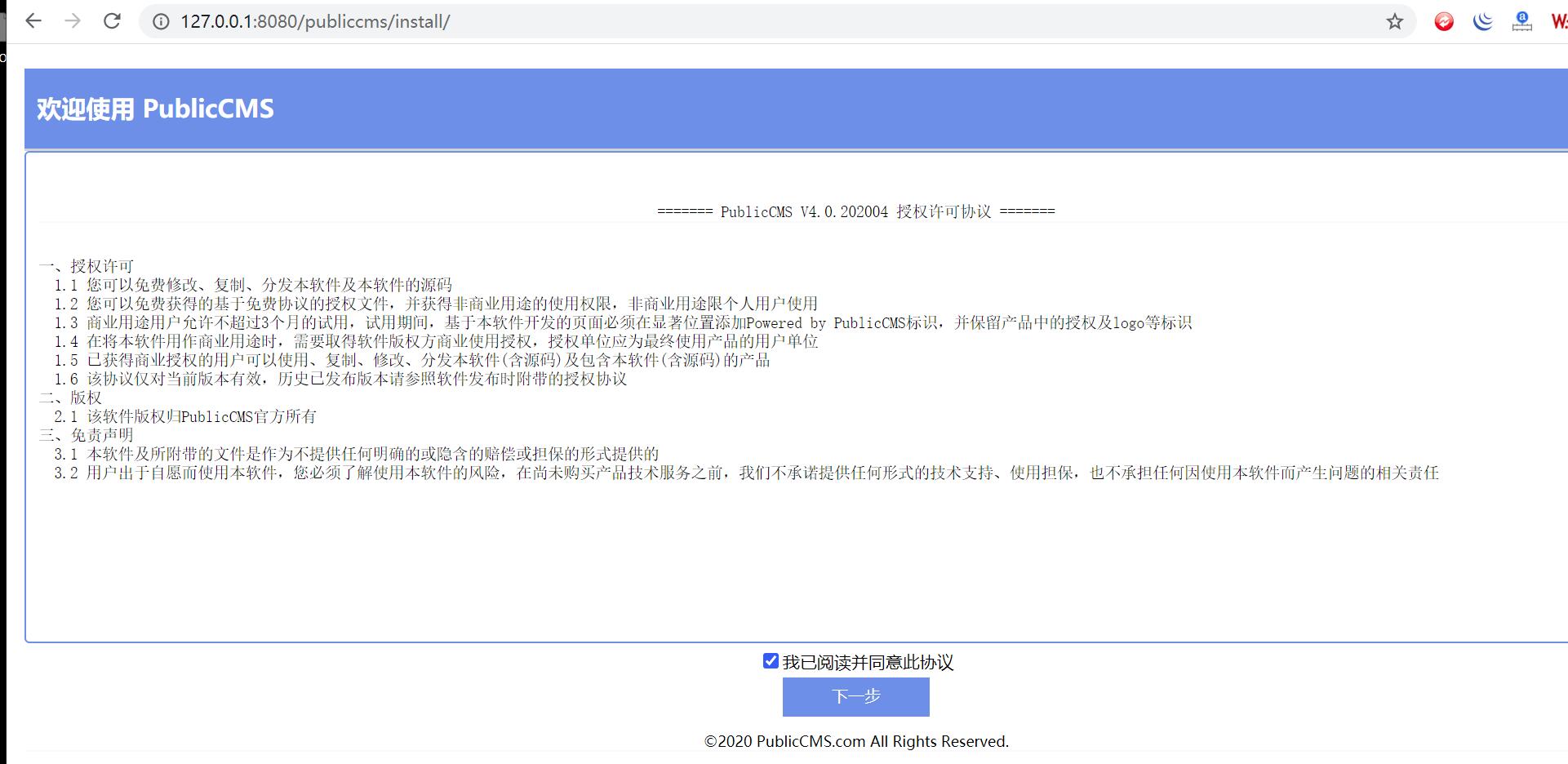1568x764 pixels.
Task: Click license clause 1.3 about commercial trial
Action: (x=622, y=322)
